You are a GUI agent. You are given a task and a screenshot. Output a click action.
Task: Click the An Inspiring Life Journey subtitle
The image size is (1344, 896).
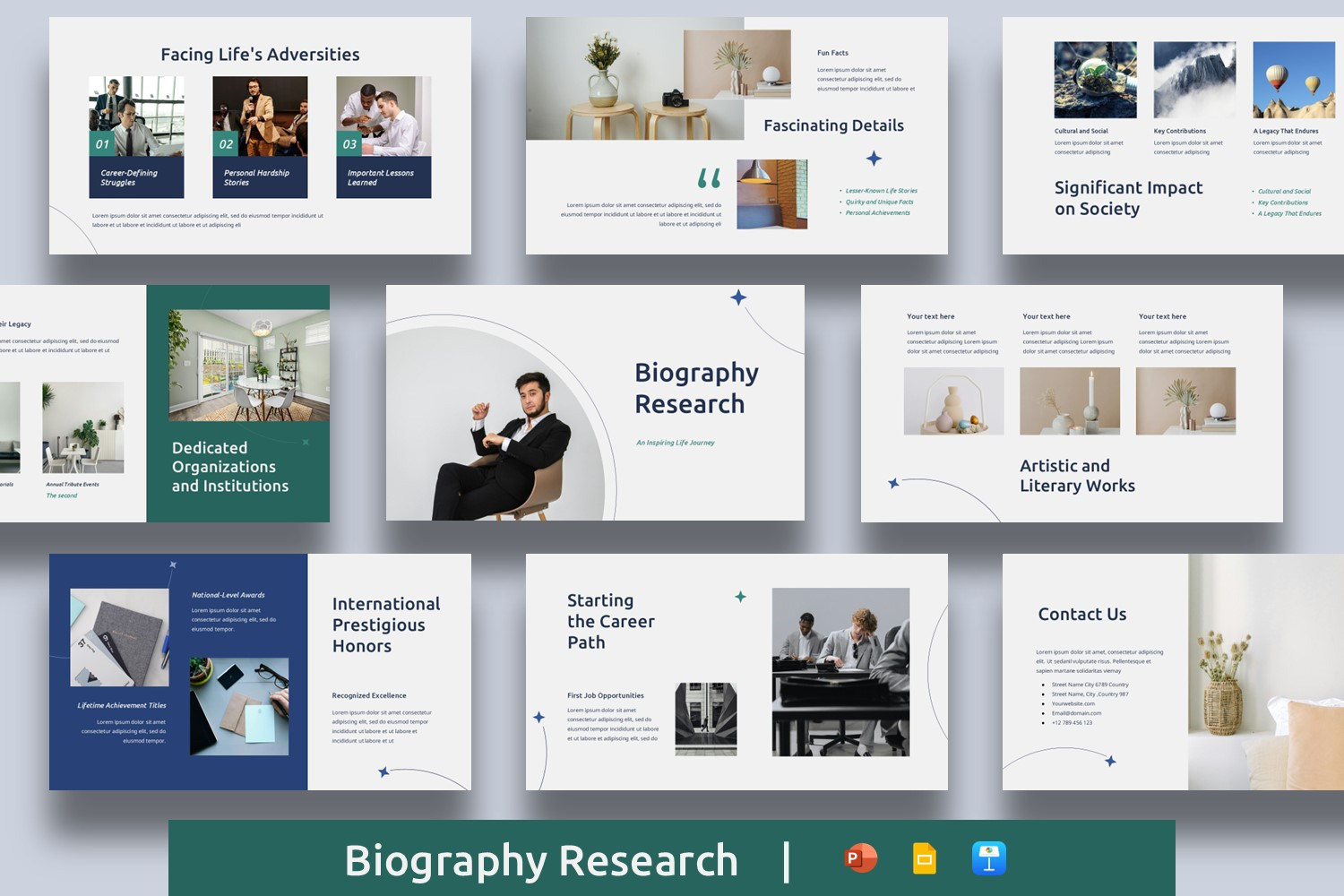[675, 443]
